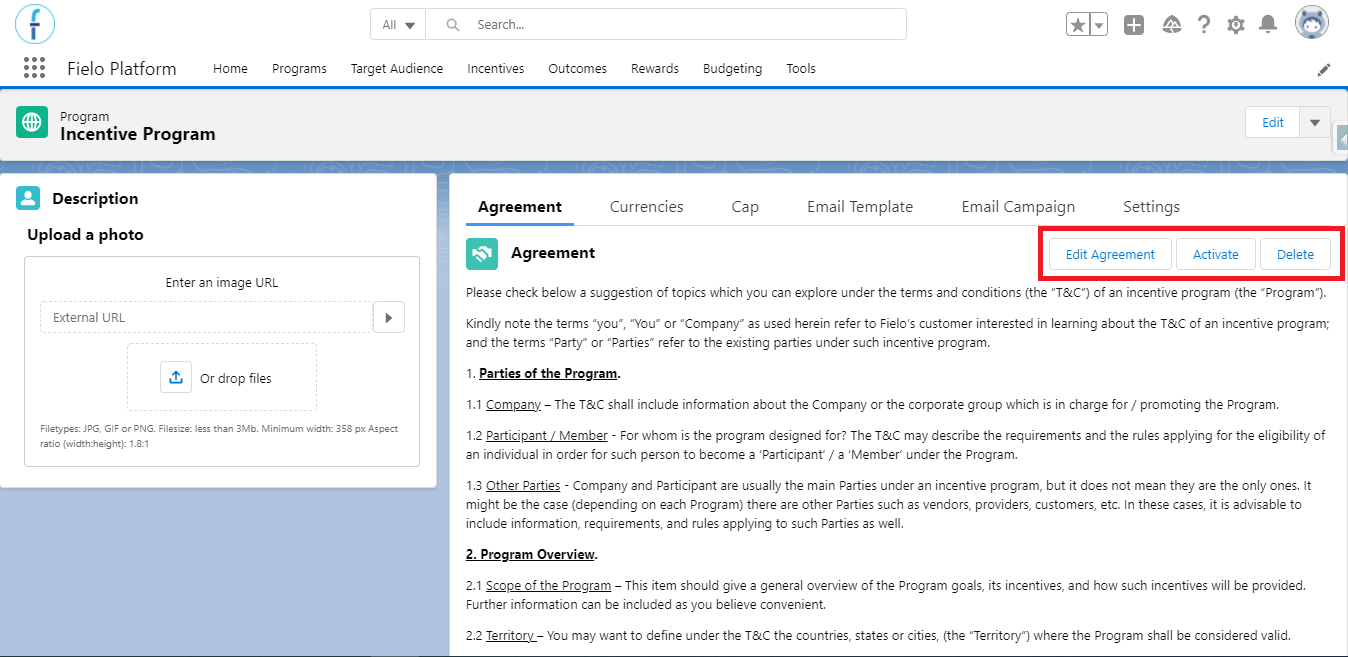This screenshot has height=657, width=1348.
Task: Click the Program Overview heading
Action: click(530, 554)
